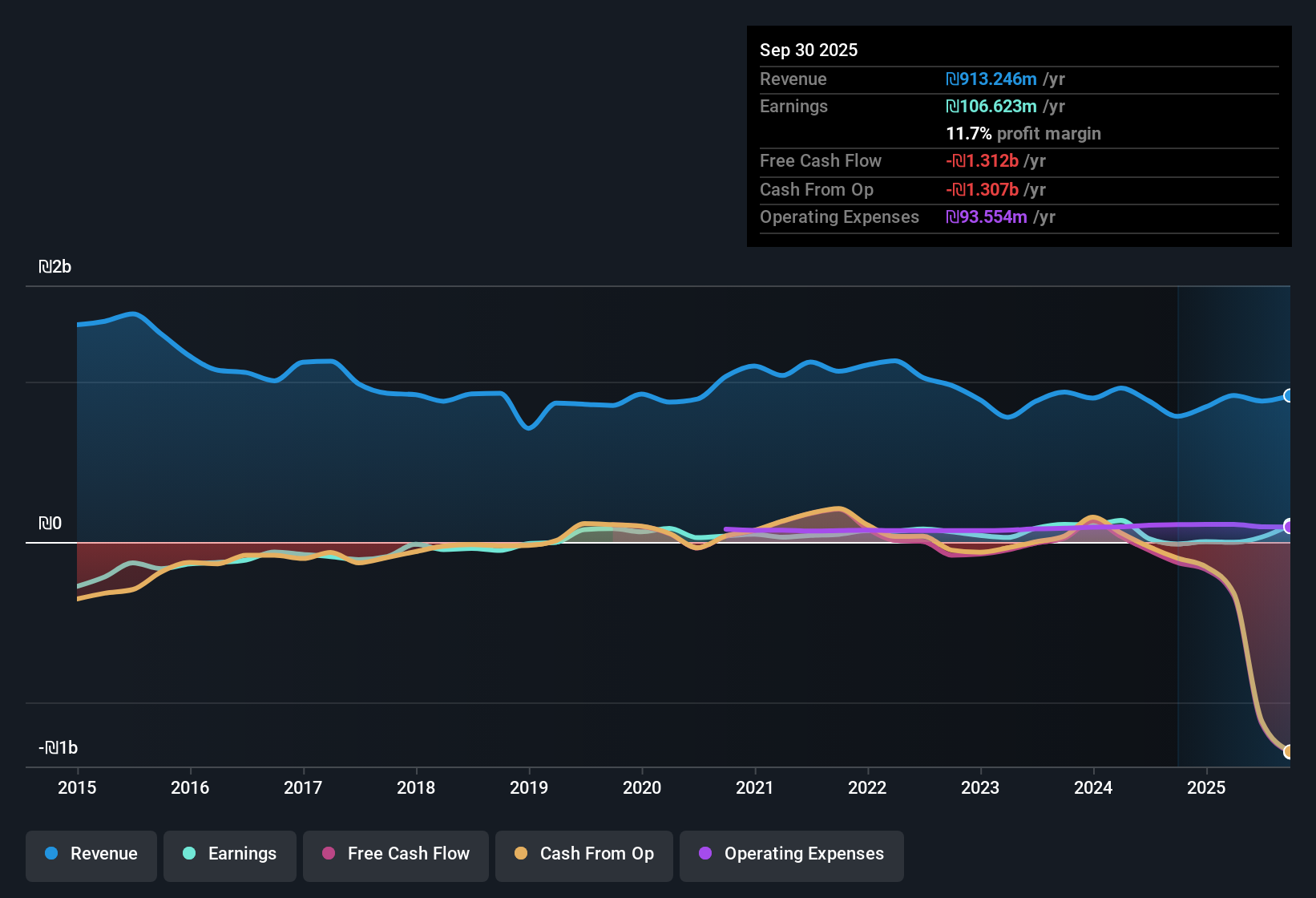Image resolution: width=1316 pixels, height=898 pixels.
Task: Click the pink Free Cash Flow dot icon
Action: [328, 854]
